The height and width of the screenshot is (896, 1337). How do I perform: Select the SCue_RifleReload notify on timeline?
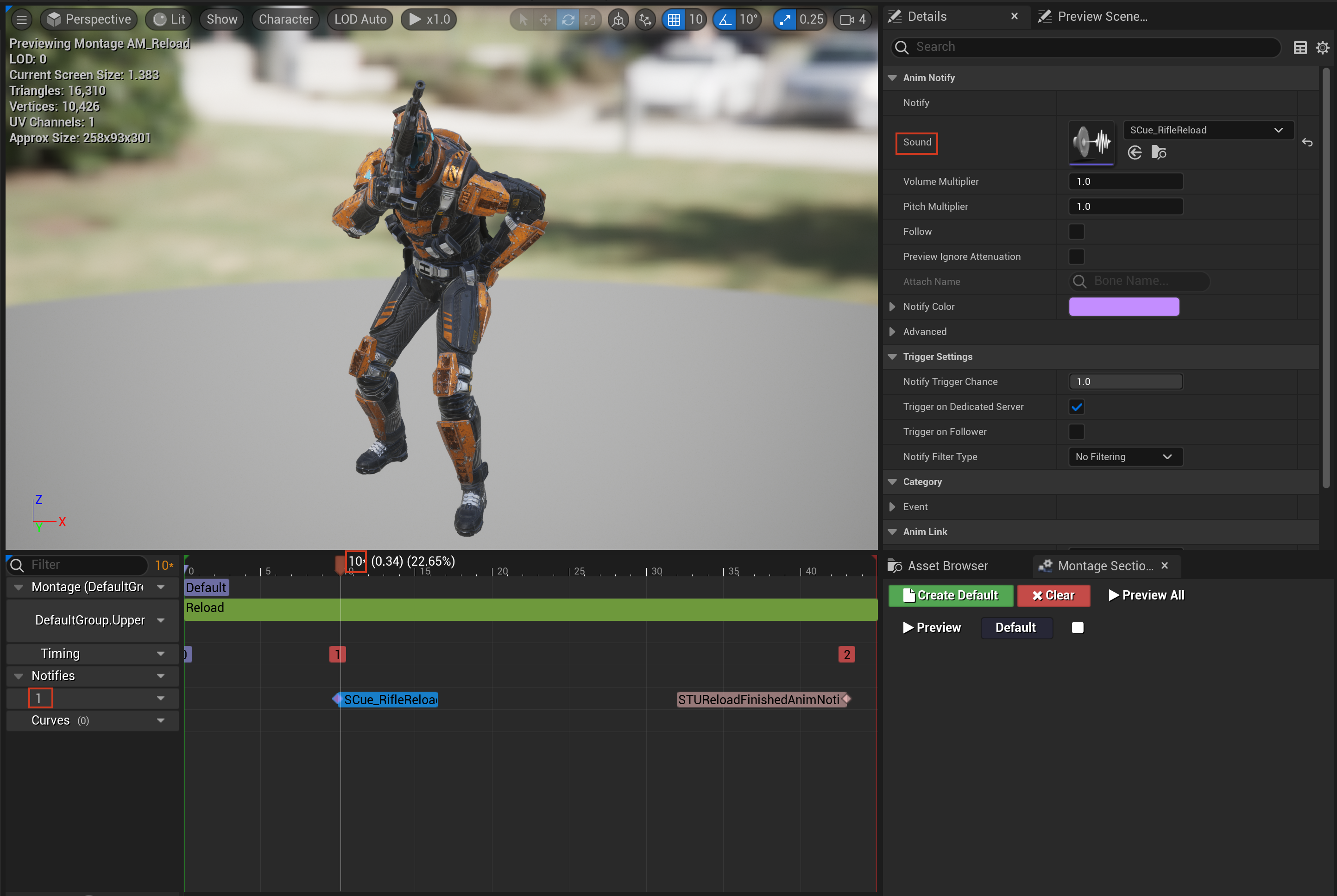click(385, 700)
